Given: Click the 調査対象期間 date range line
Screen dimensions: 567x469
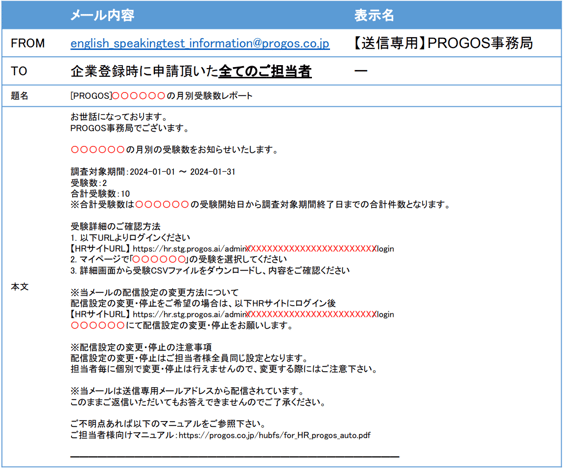Looking at the screenshot, I should pos(153,172).
